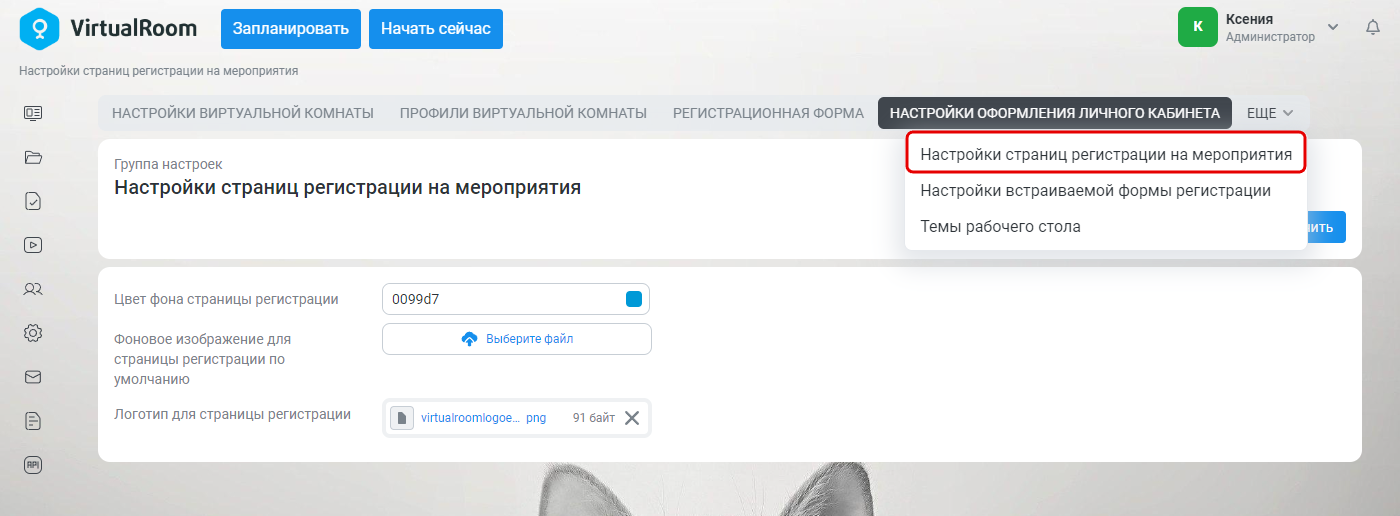Image resolution: width=1400 pixels, height=516 pixels.
Task: Click breadcrumb Настройки страниц регистрации на мероприятия
Action: pyautogui.click(x=159, y=71)
